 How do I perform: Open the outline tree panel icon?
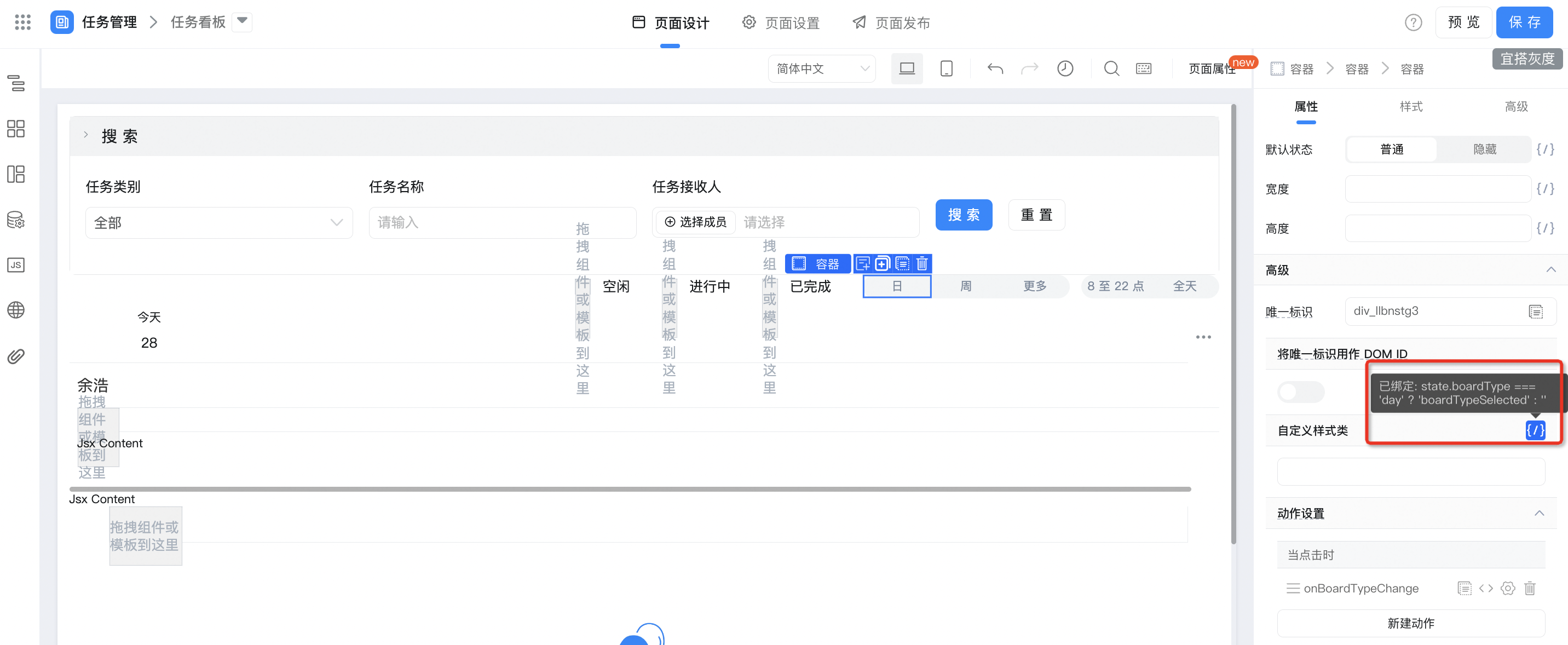pos(16,83)
